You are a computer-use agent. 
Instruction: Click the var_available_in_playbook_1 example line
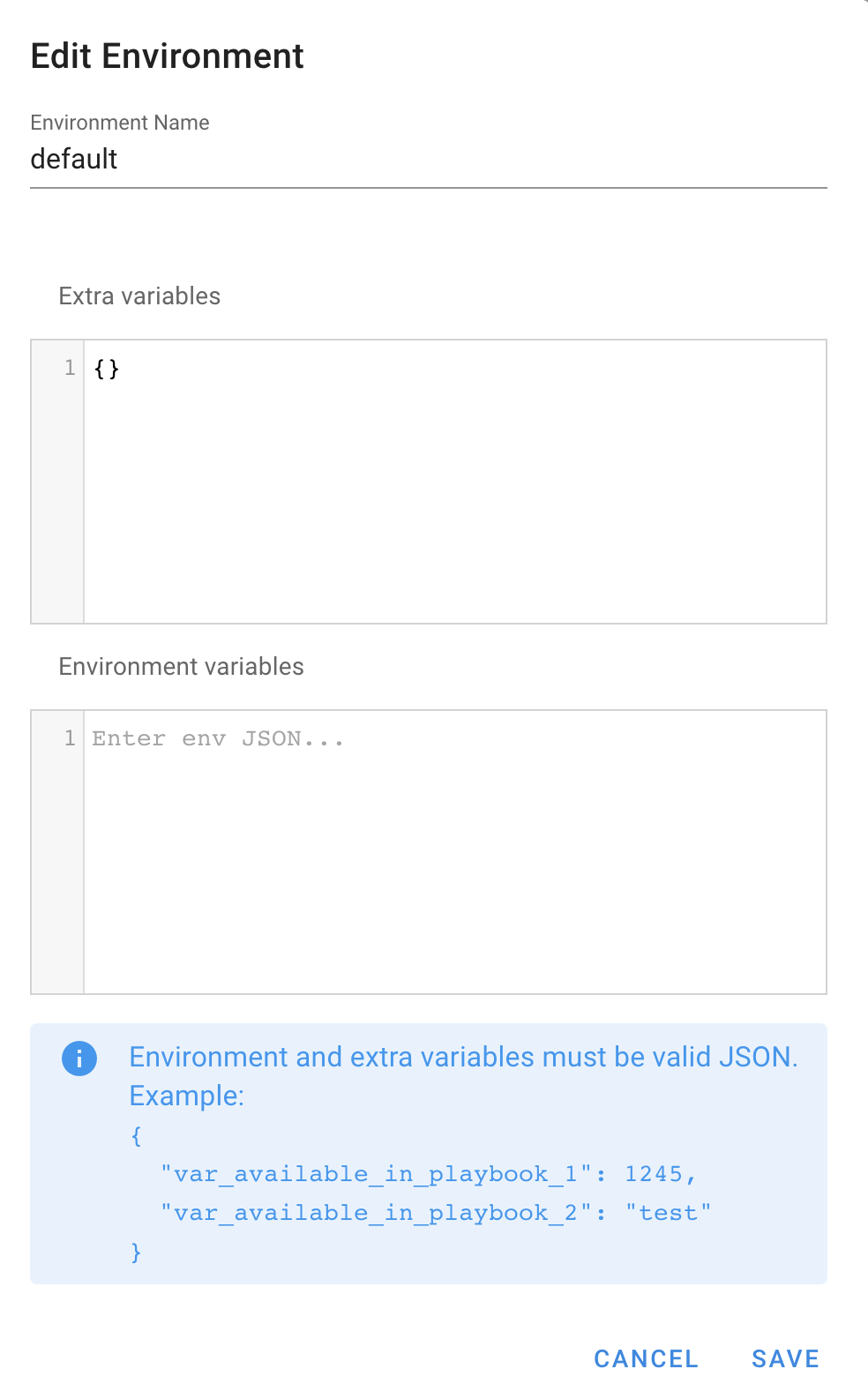[429, 1174]
